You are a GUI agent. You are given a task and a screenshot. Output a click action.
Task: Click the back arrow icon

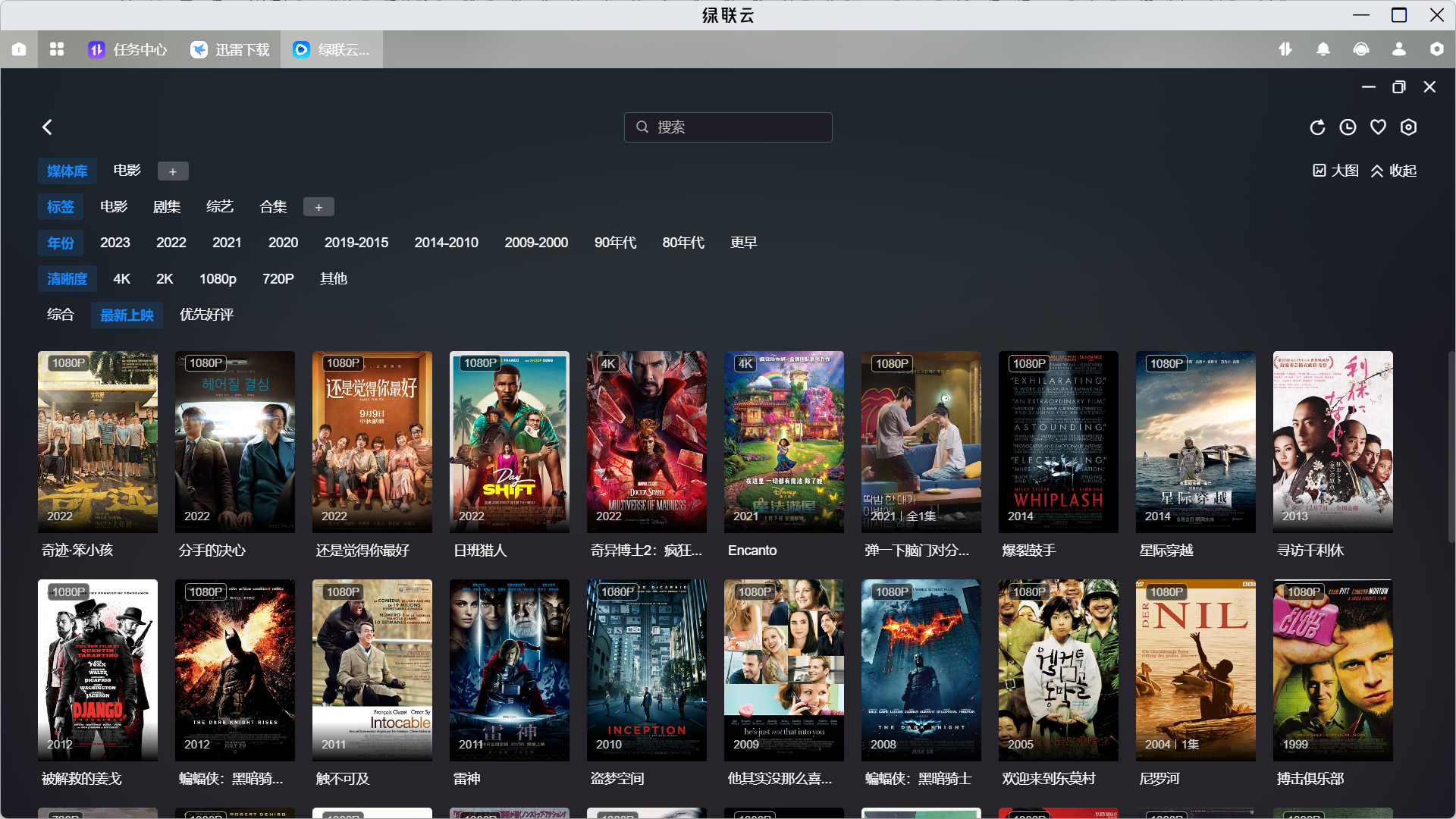[x=47, y=127]
